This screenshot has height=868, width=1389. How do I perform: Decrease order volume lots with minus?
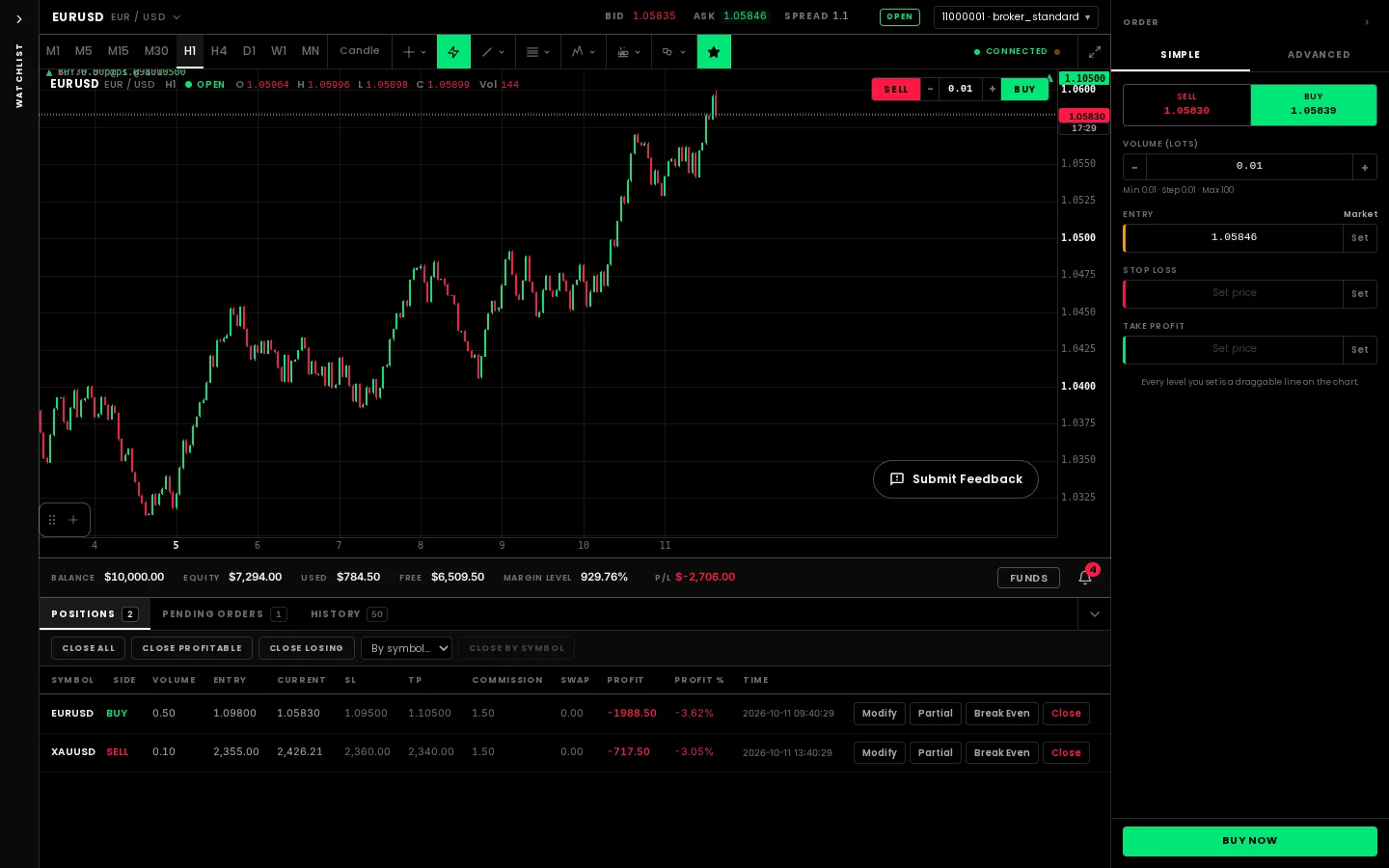pos(1134,167)
